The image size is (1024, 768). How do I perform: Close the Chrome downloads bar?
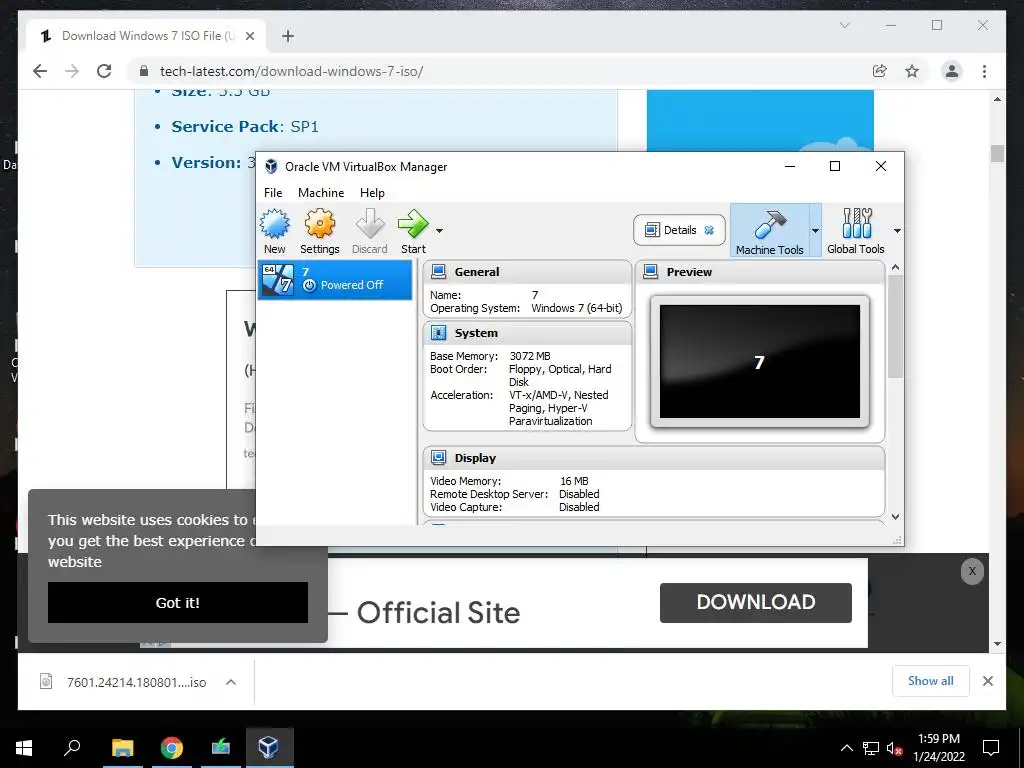coord(987,681)
